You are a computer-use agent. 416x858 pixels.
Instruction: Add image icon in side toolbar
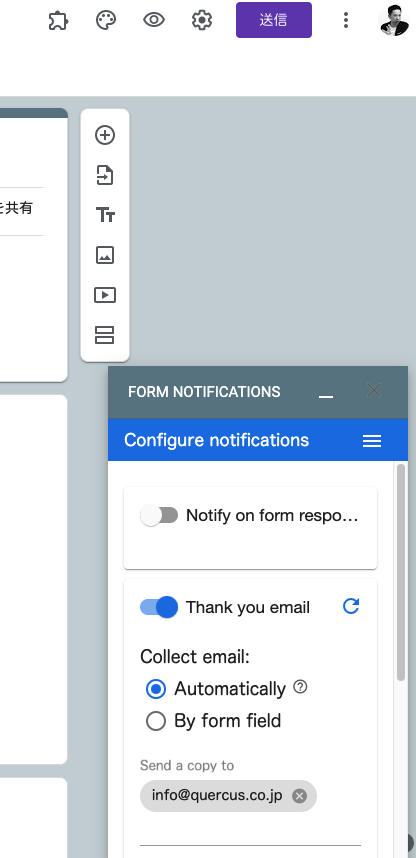coord(105,255)
